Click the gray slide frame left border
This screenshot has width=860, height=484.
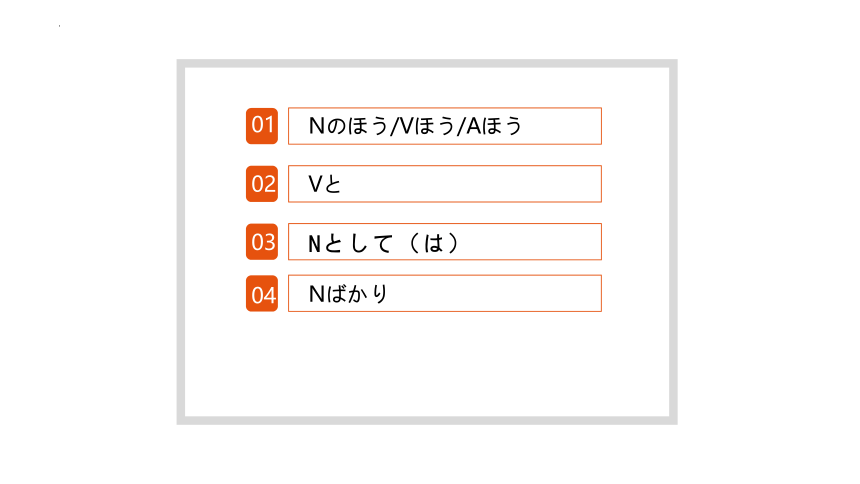pos(181,242)
